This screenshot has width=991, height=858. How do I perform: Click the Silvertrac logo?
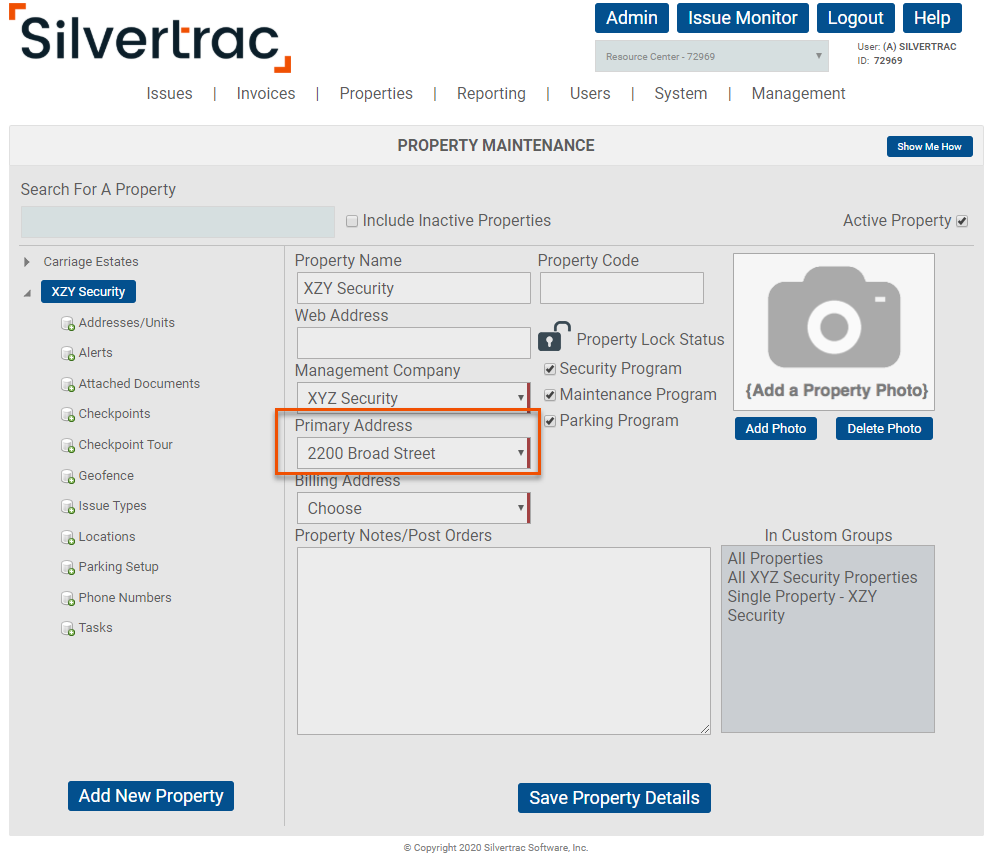pos(150,39)
